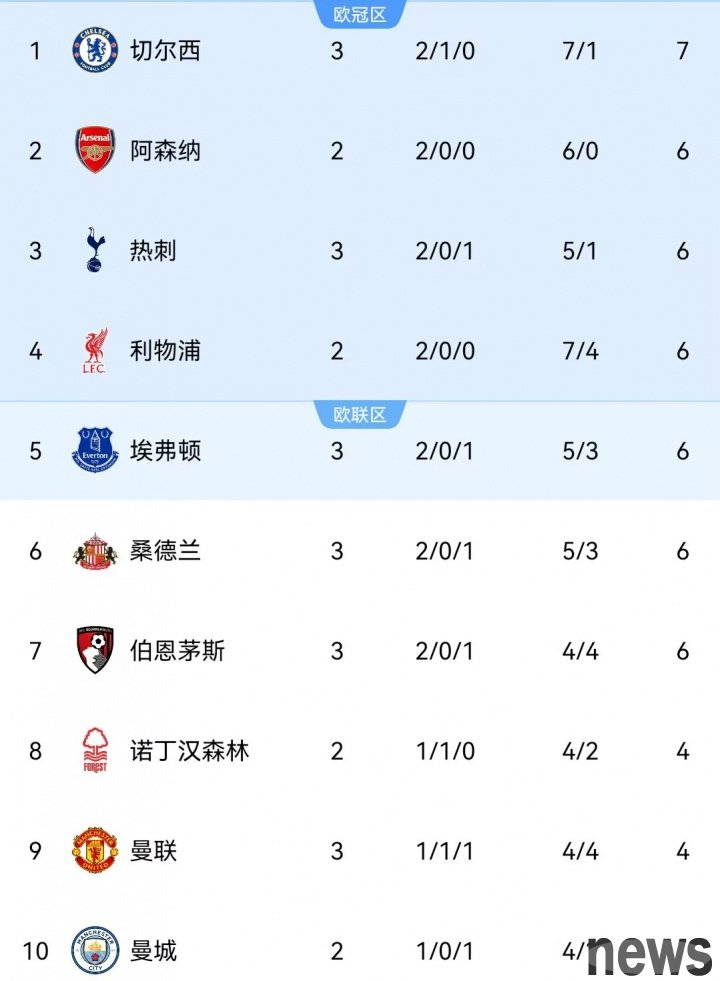Click team name 诺丁汉森林
The height and width of the screenshot is (981, 720).
pyautogui.click(x=190, y=751)
